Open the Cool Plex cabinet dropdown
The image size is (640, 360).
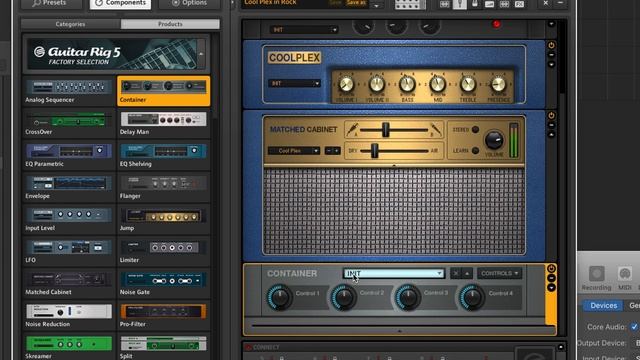(293, 151)
